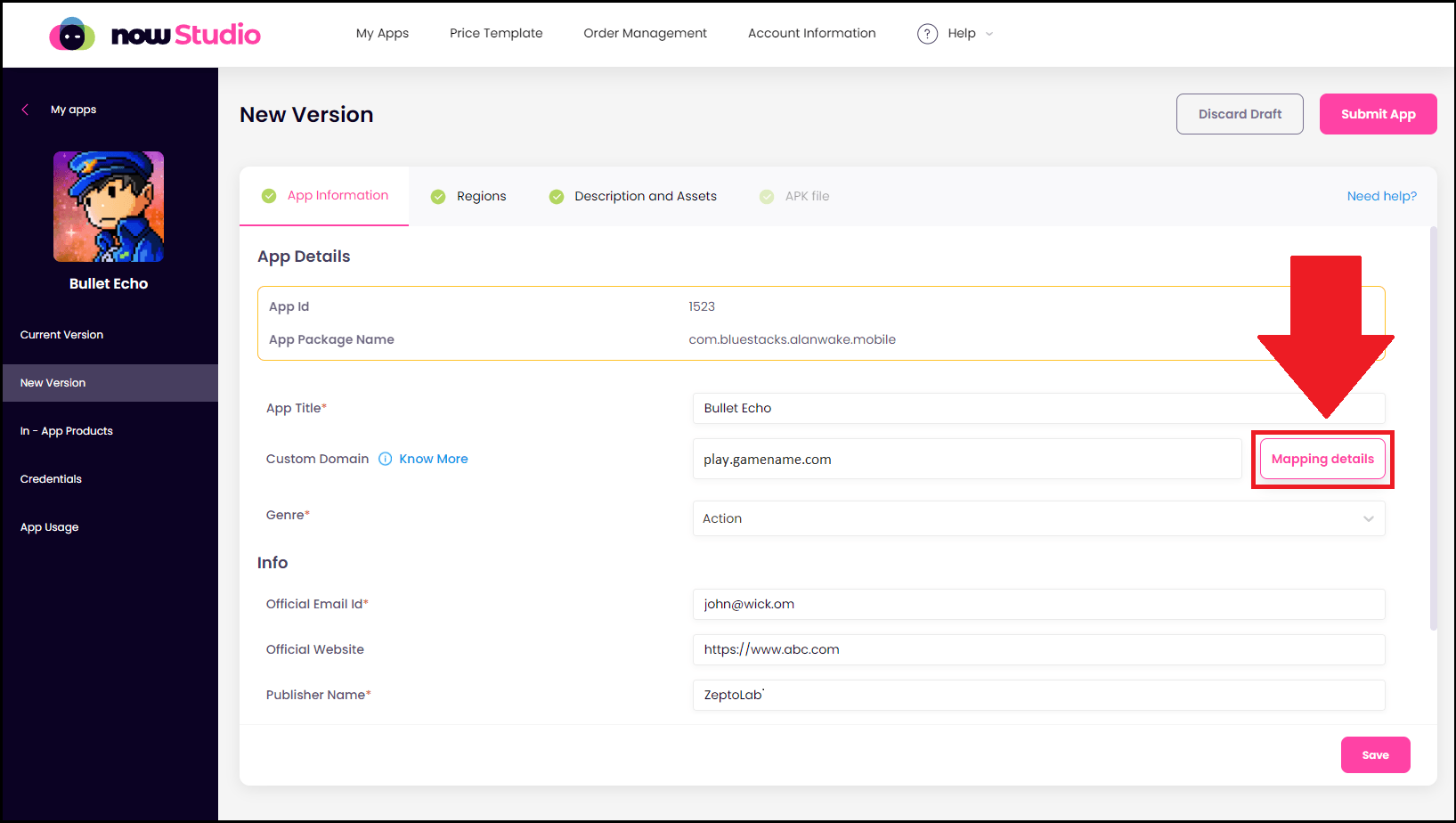
Task: Go to Order Management in top navigation
Action: click(645, 33)
